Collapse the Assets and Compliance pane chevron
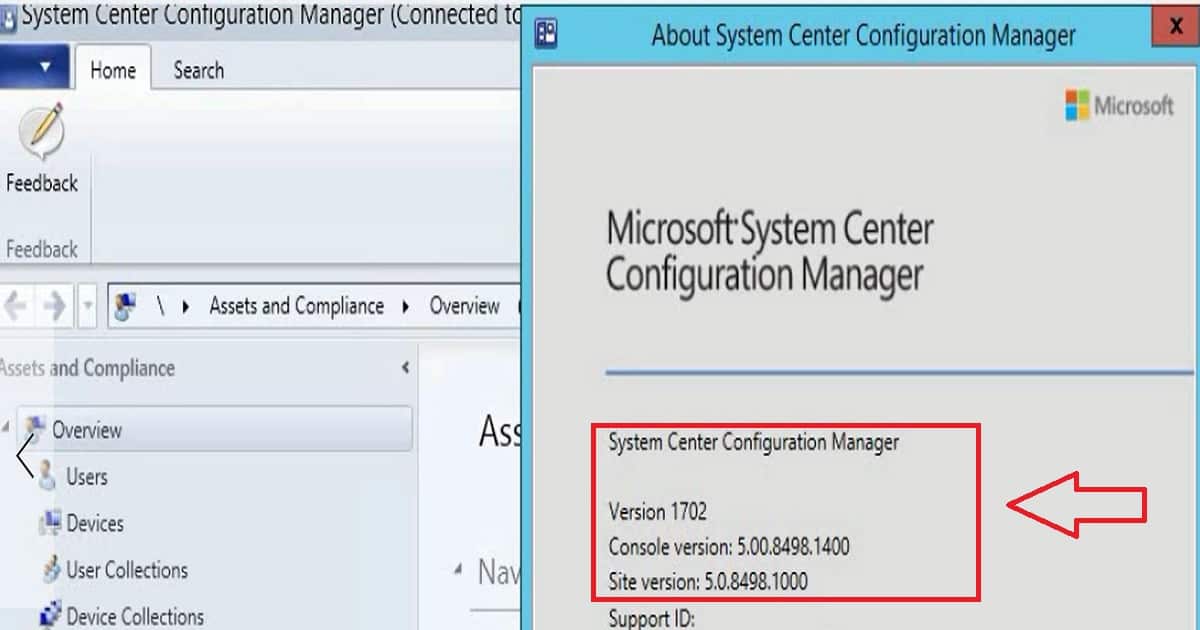 405,368
